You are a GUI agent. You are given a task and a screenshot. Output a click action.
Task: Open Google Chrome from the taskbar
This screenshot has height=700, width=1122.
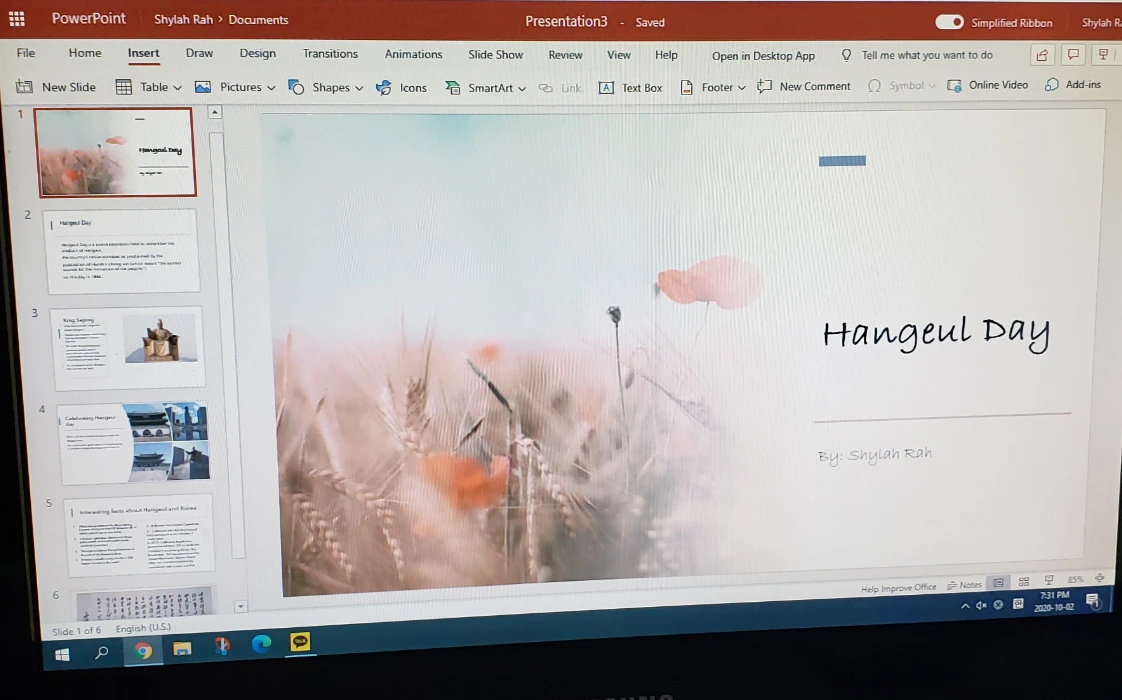pos(143,650)
